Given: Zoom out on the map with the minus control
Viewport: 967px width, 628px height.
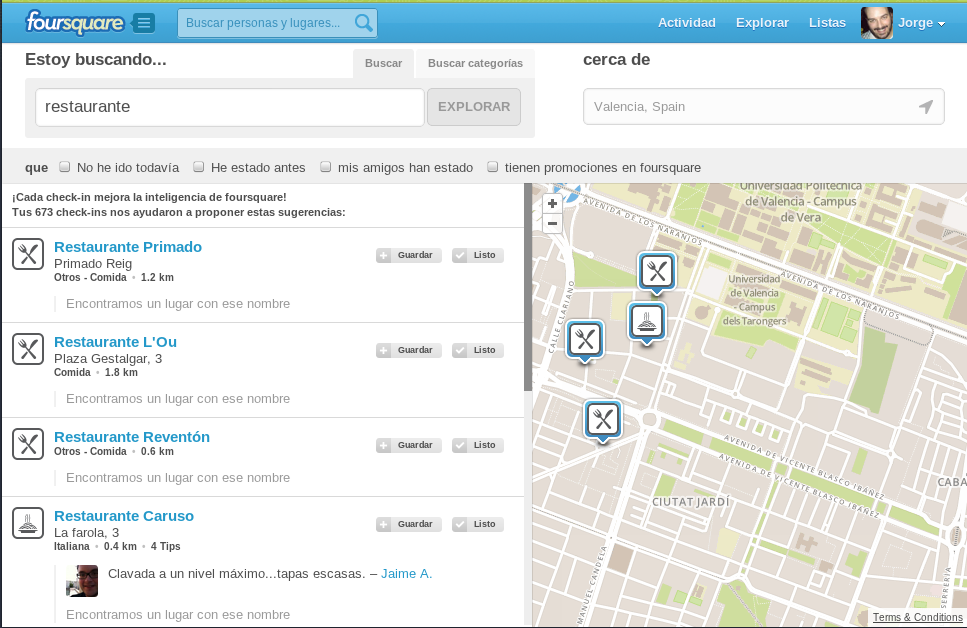Looking at the screenshot, I should click(x=551, y=224).
